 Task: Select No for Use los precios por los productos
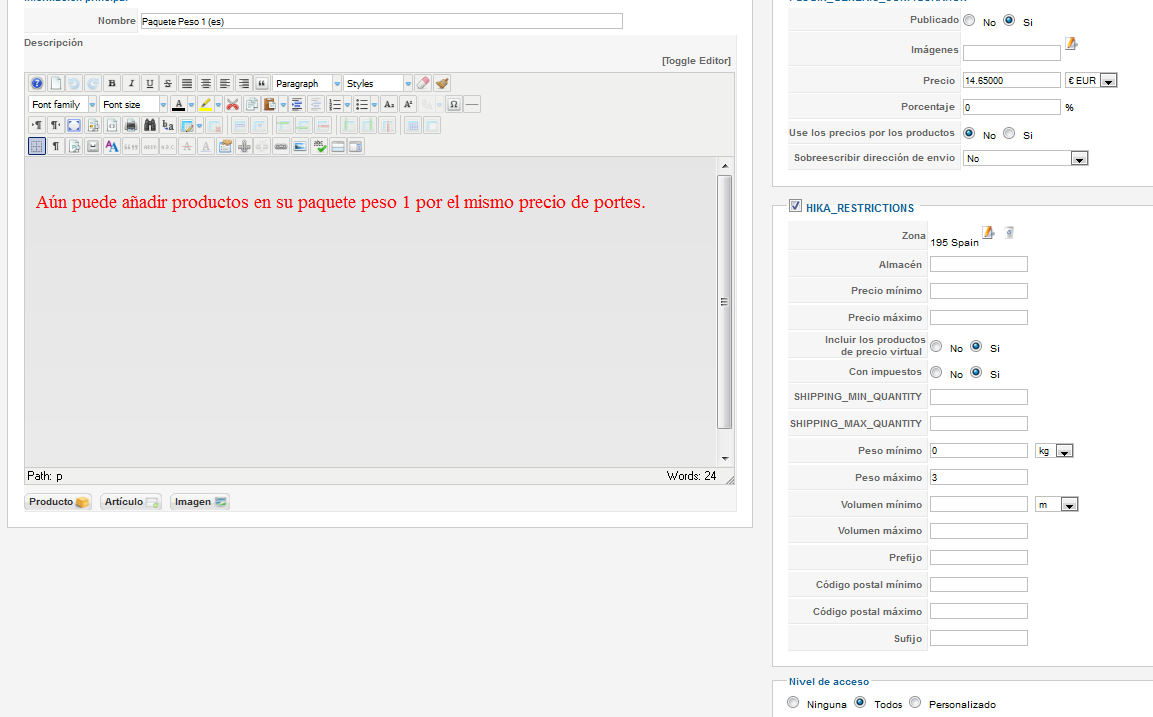pyautogui.click(x=969, y=133)
